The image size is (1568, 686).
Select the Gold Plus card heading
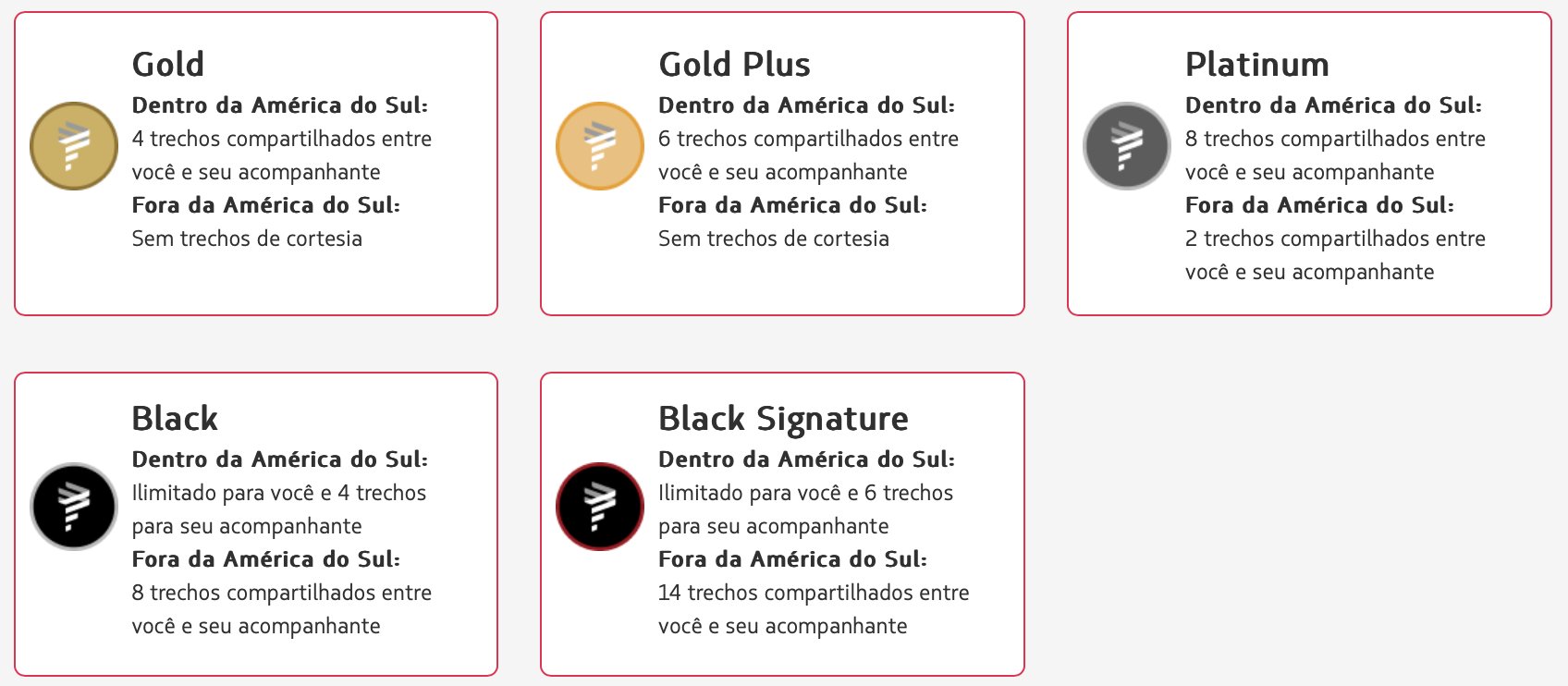click(x=734, y=65)
